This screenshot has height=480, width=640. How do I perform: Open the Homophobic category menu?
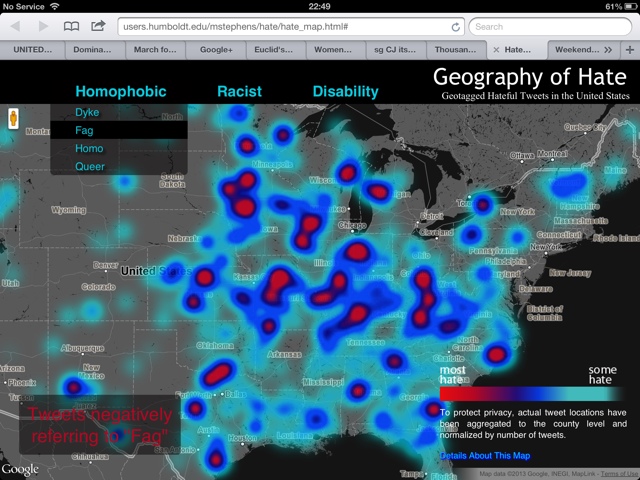click(121, 91)
